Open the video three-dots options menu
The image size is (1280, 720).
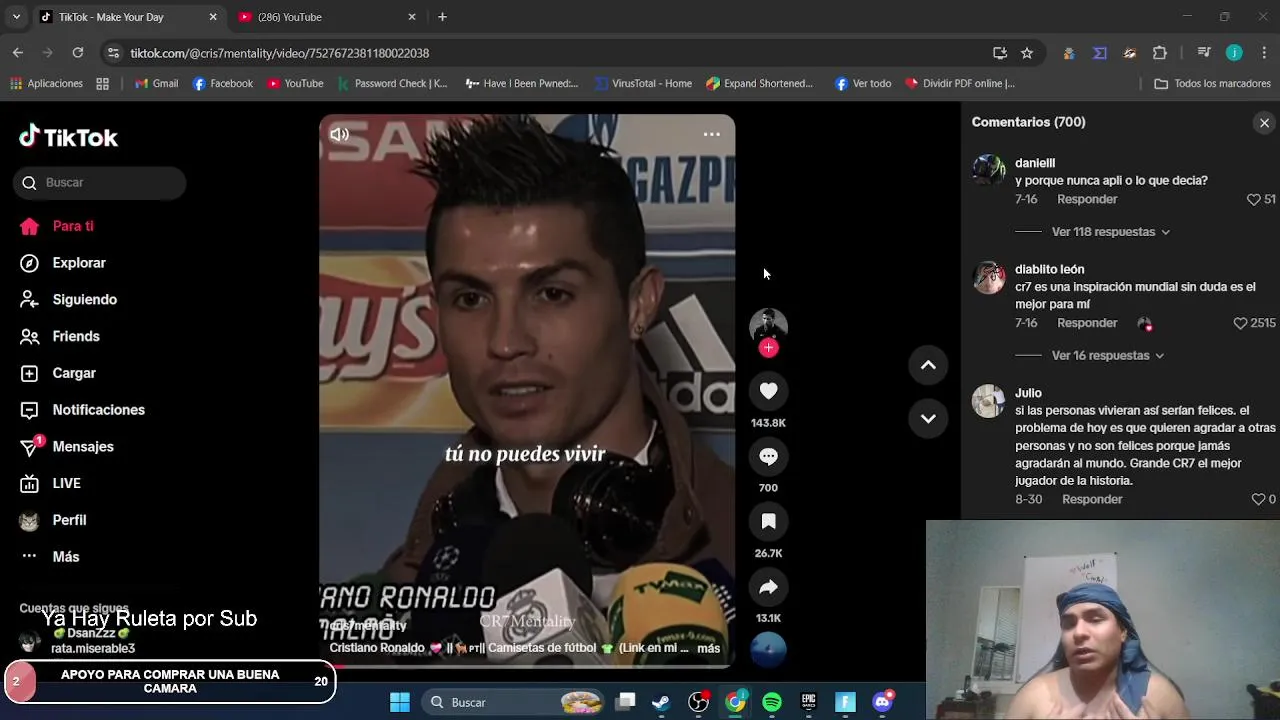click(x=711, y=134)
